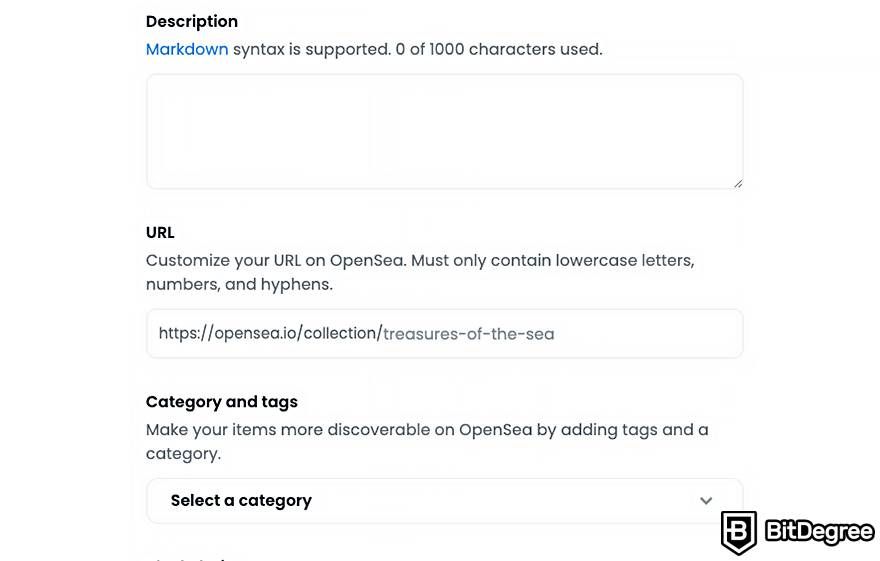
Task: Click the numbers, and hyphens text line
Action: 239,284
